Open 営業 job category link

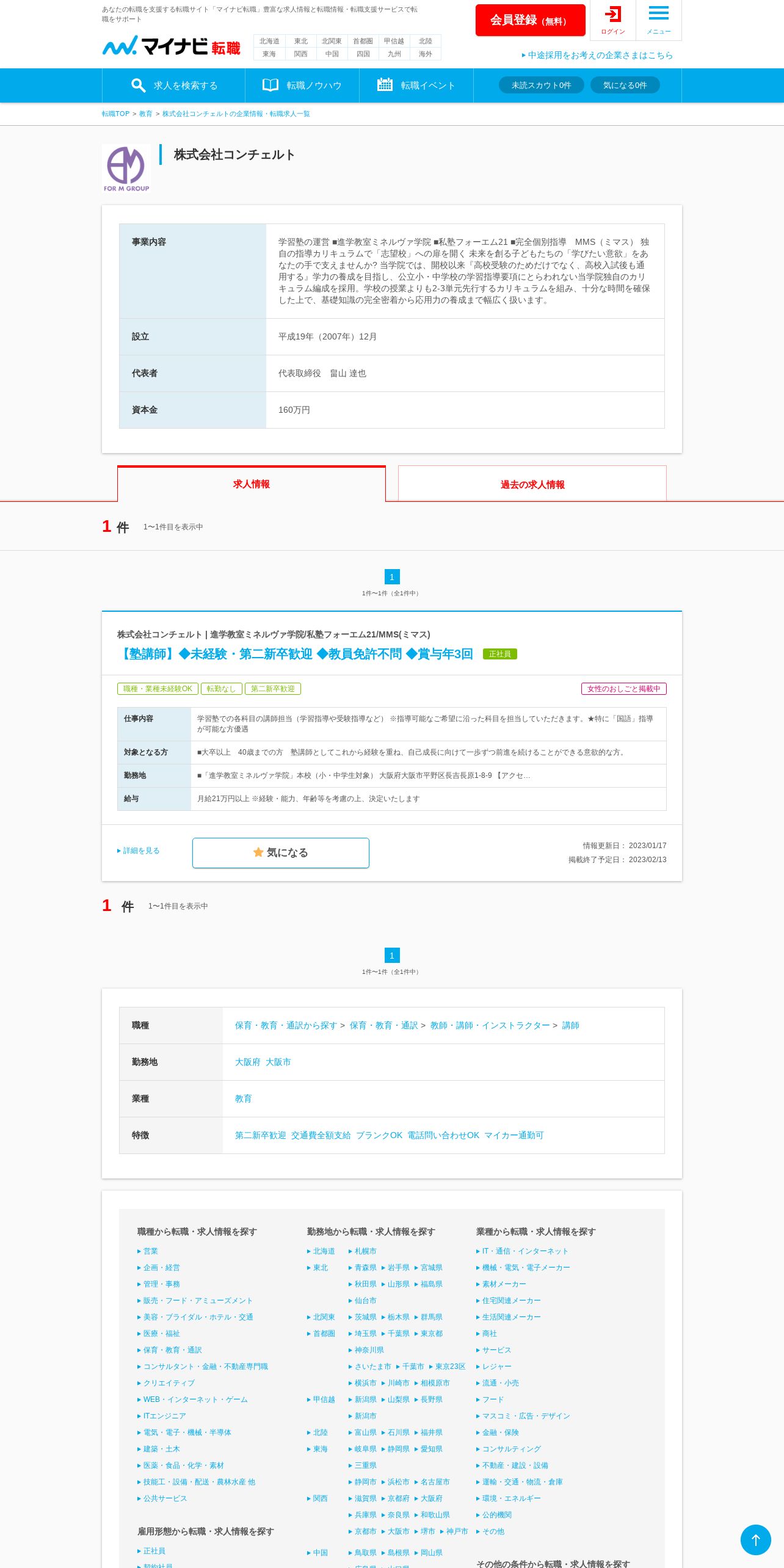pos(148,1251)
